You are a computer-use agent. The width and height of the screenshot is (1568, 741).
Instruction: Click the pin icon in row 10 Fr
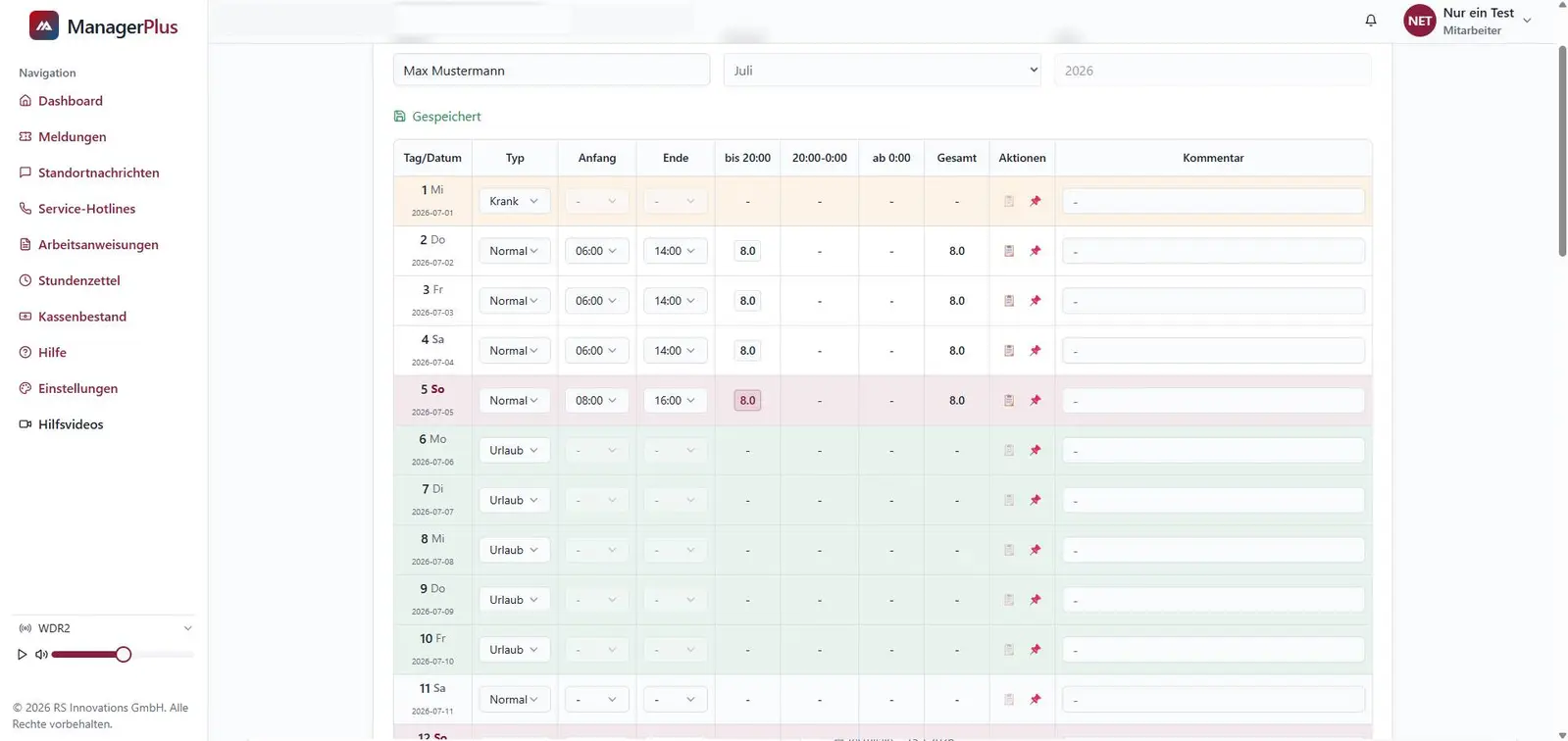1036,650
